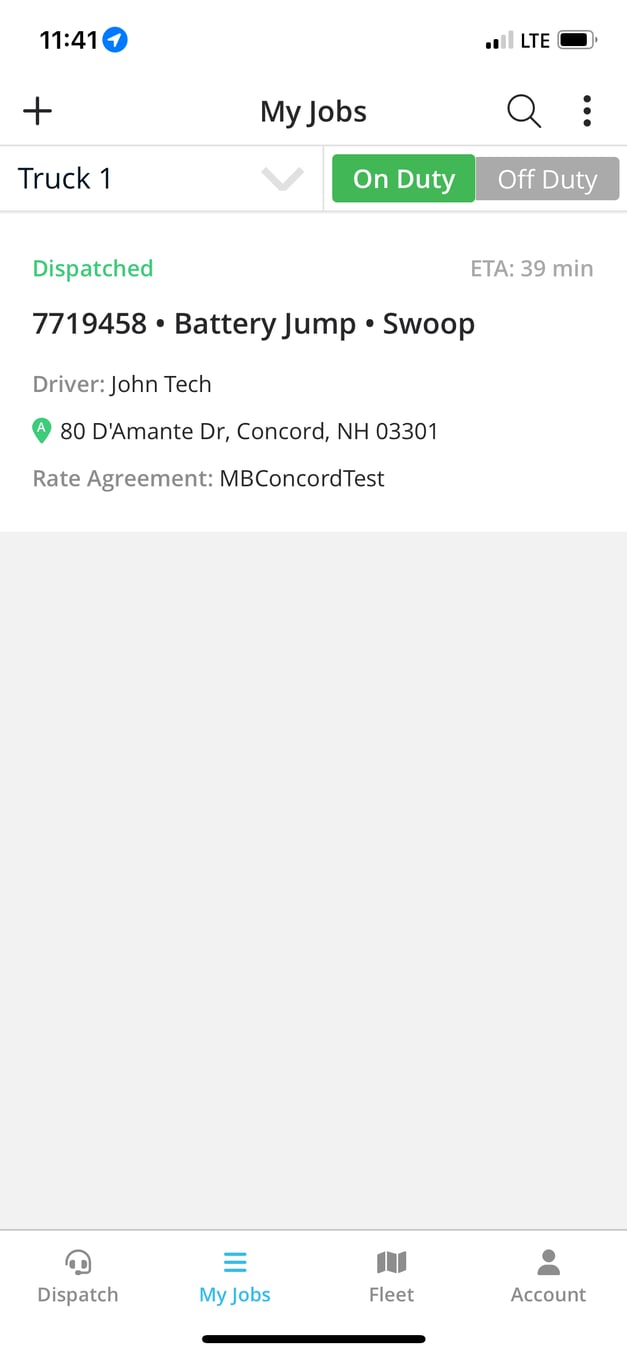Tap the ETA: 39 min label
The image size is (627, 1356).
pos(532,267)
